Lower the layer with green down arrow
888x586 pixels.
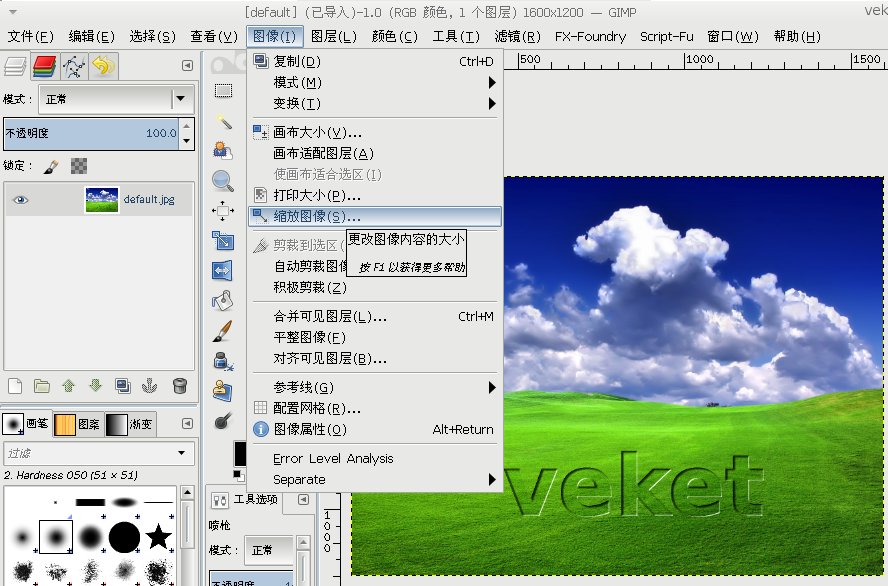(95, 386)
